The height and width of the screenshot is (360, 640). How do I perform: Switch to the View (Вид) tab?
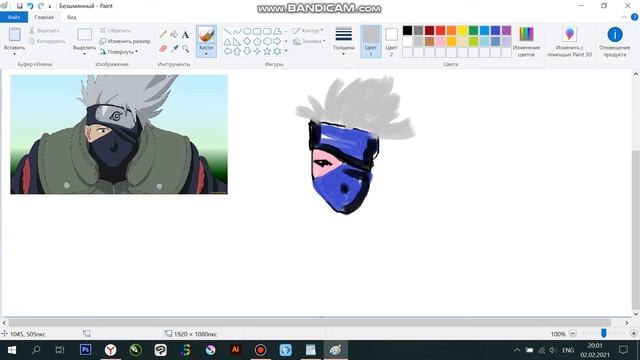[x=71, y=17]
